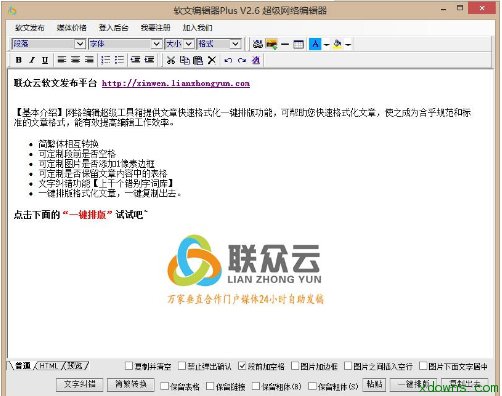Click the blue font color A swatch
Screen dimensions: 502x396
click(x=315, y=44)
